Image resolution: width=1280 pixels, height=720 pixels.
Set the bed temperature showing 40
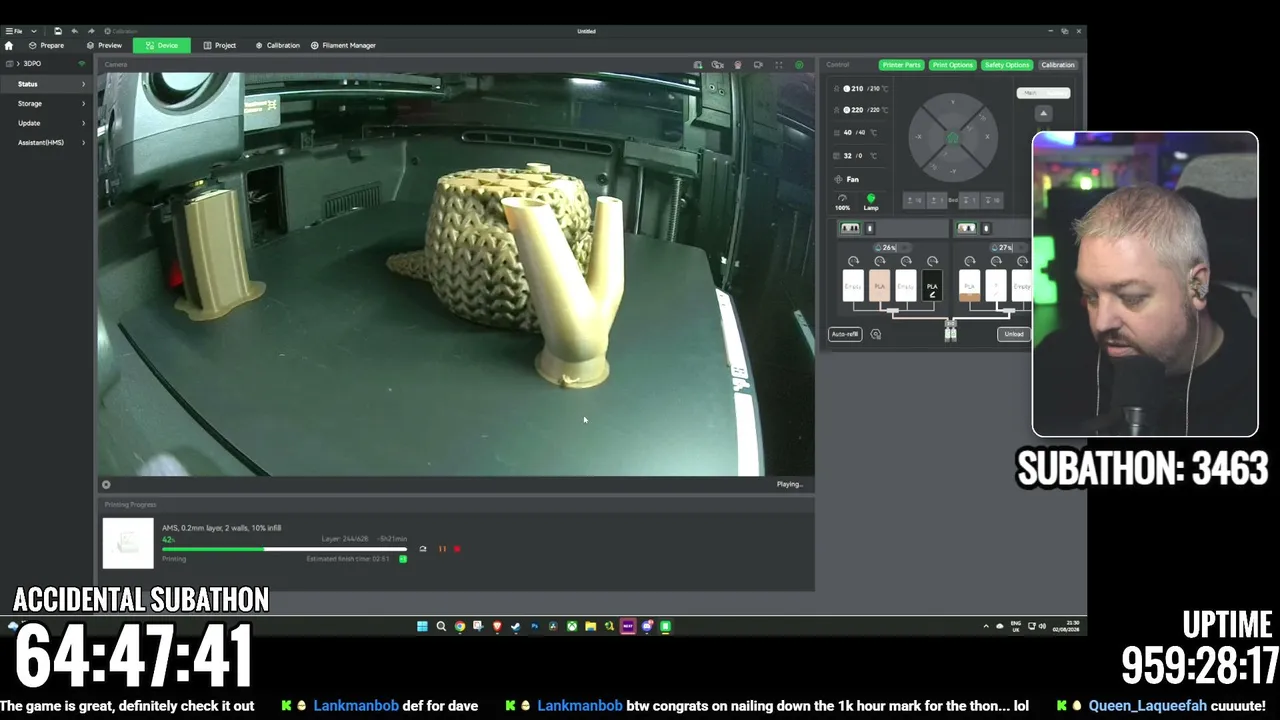856,132
